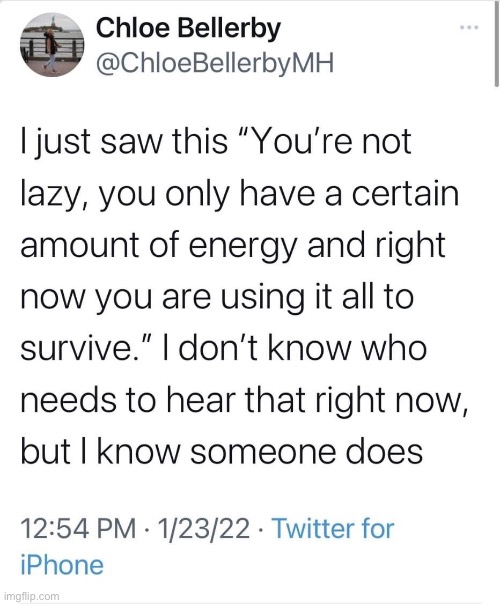The width and height of the screenshot is (500, 605).
Task: Select the word "energy" in the tweet
Action: [x=241, y=247]
